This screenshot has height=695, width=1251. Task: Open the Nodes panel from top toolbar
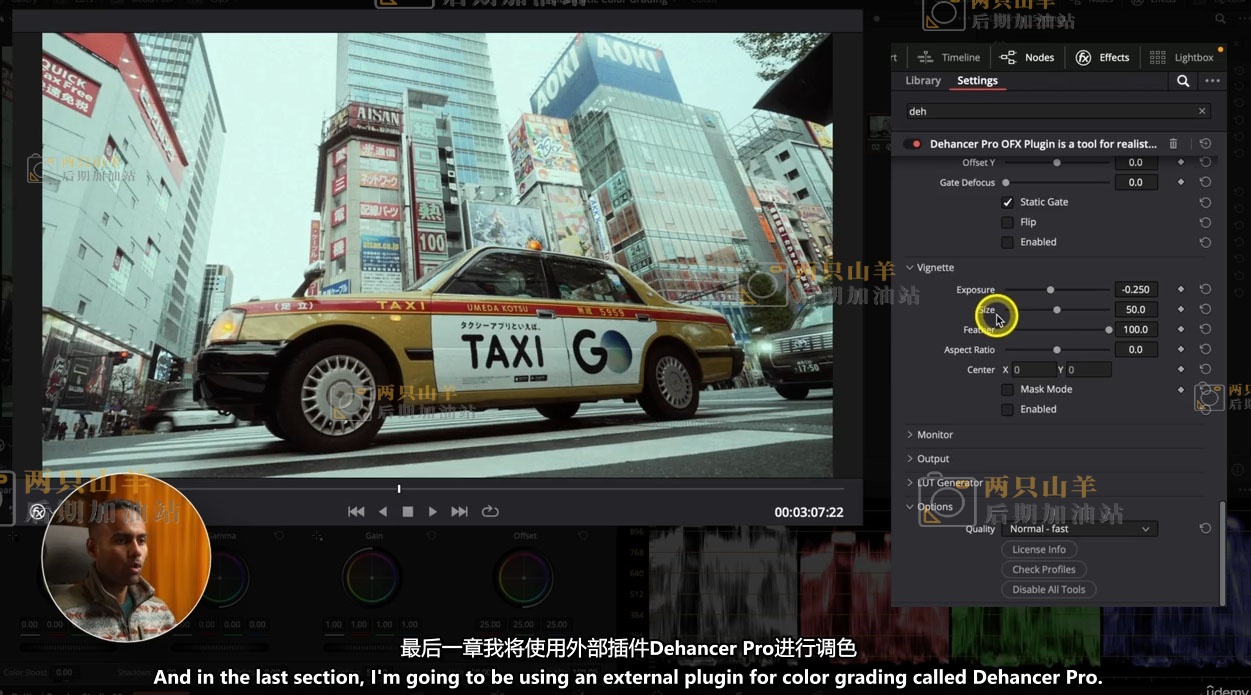click(1027, 58)
